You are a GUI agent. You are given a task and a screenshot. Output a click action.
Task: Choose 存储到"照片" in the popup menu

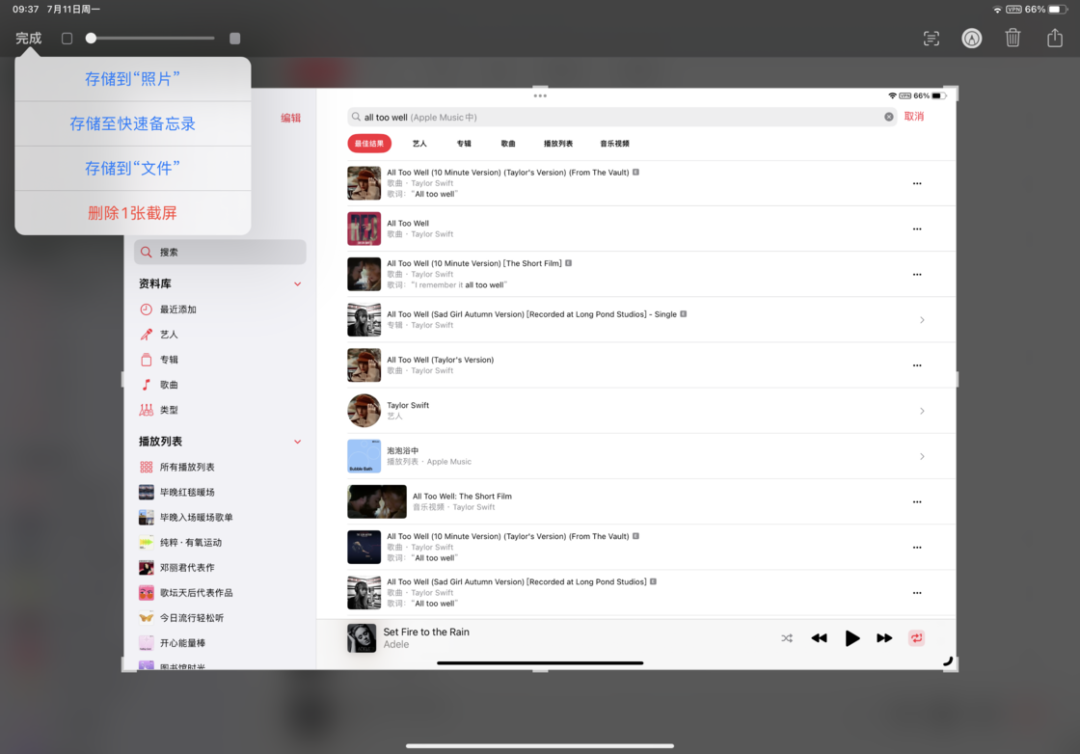click(132, 79)
